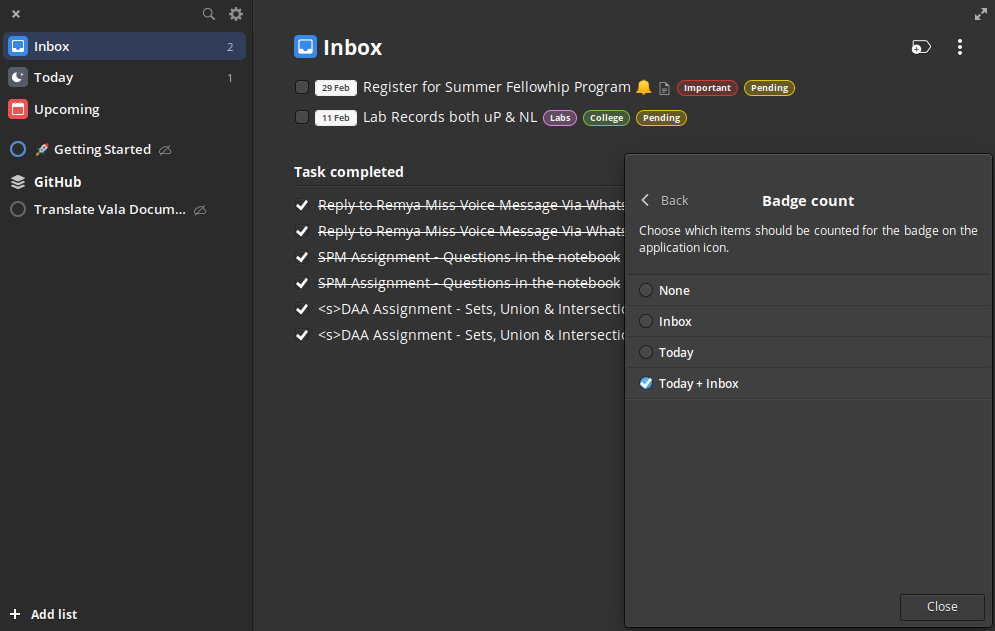
Task: Select the None badge count option
Action: (808, 290)
